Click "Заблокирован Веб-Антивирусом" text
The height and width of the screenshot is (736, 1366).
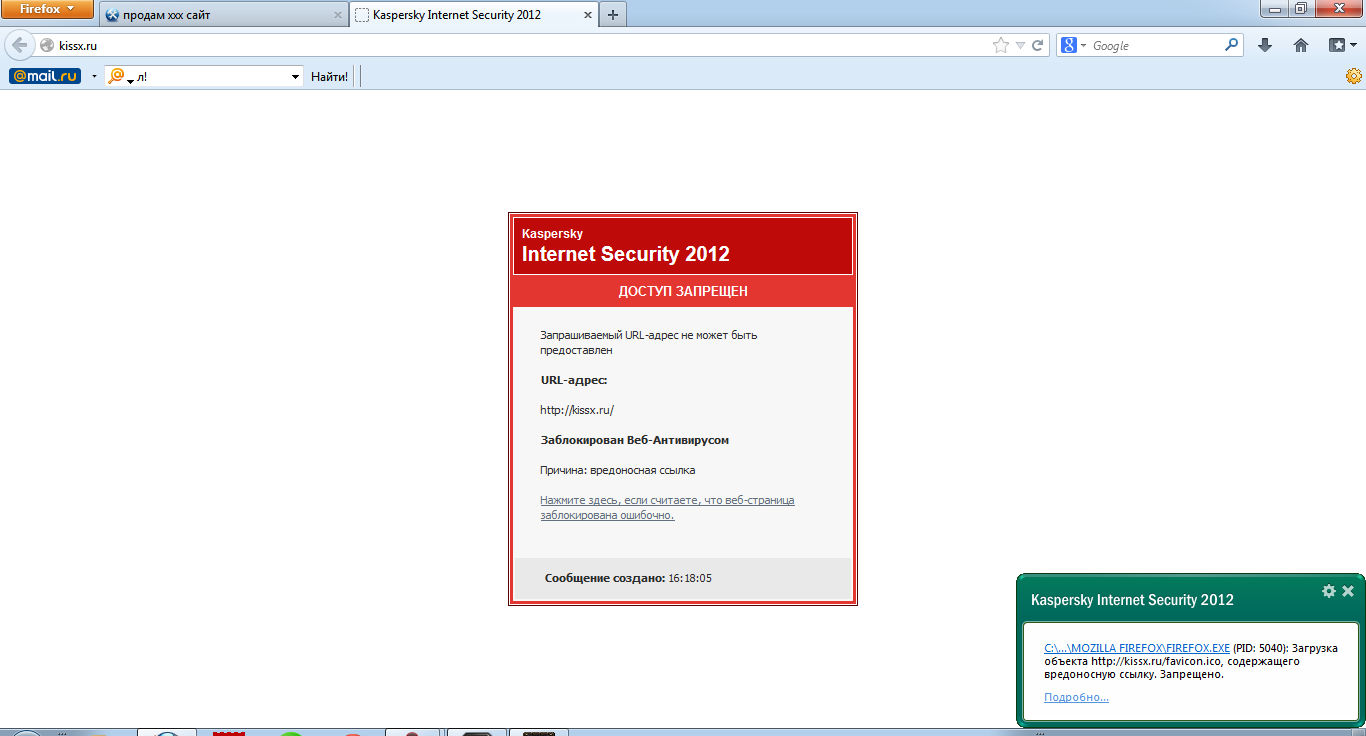pyautogui.click(x=635, y=440)
